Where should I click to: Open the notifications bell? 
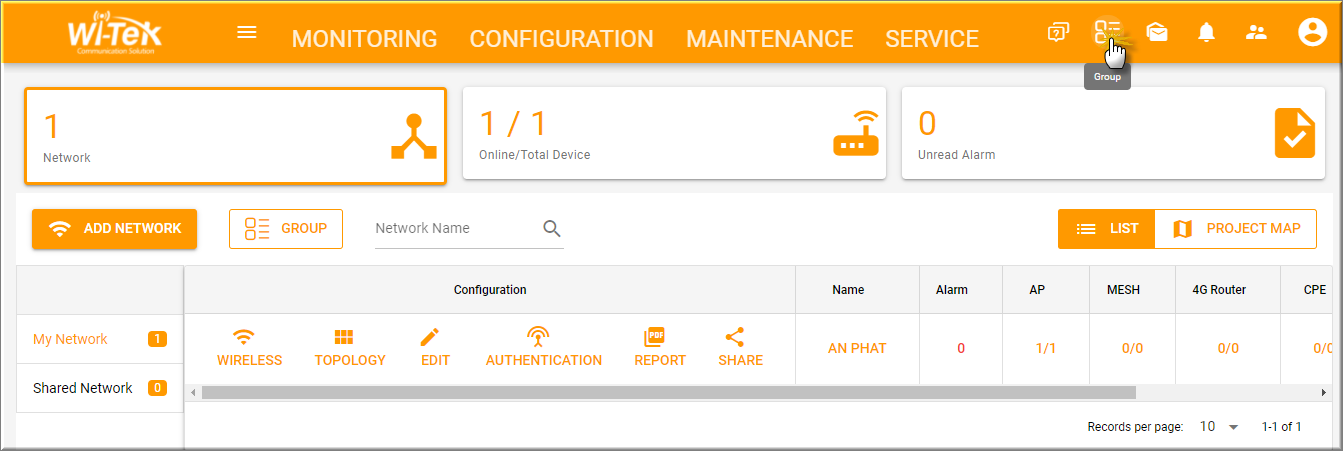coord(1207,33)
